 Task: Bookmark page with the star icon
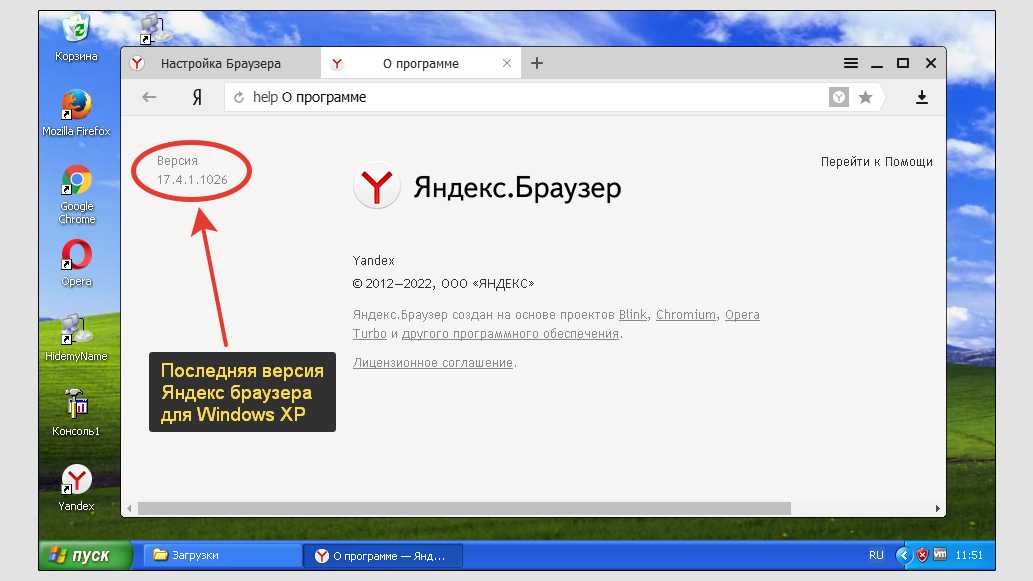(865, 97)
